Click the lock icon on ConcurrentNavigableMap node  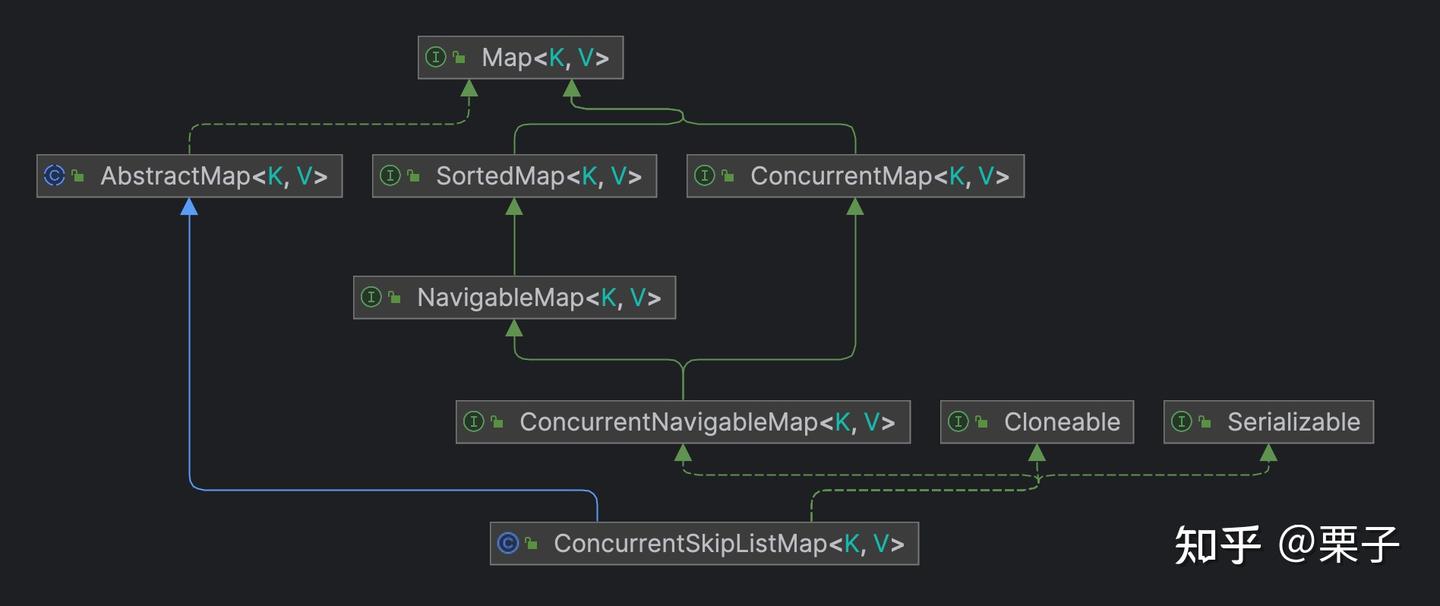496,422
